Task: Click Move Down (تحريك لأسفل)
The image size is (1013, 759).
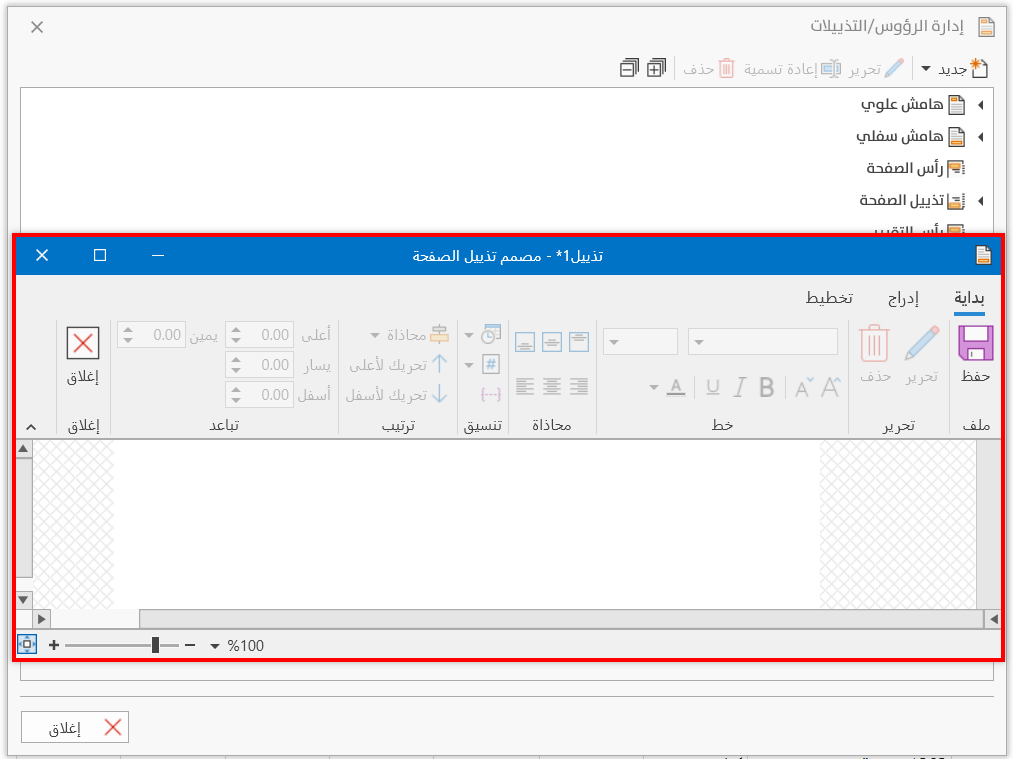Action: tap(396, 395)
